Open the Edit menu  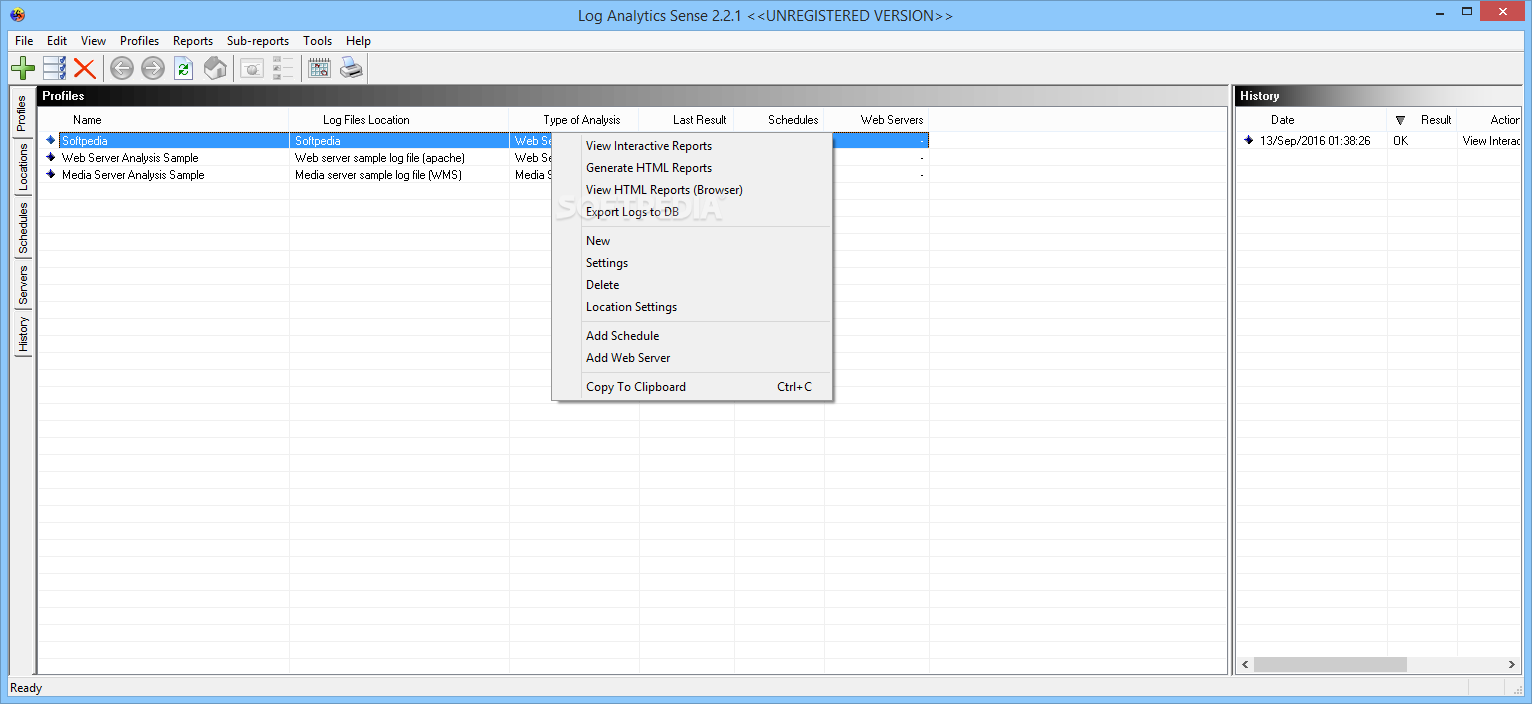click(57, 41)
